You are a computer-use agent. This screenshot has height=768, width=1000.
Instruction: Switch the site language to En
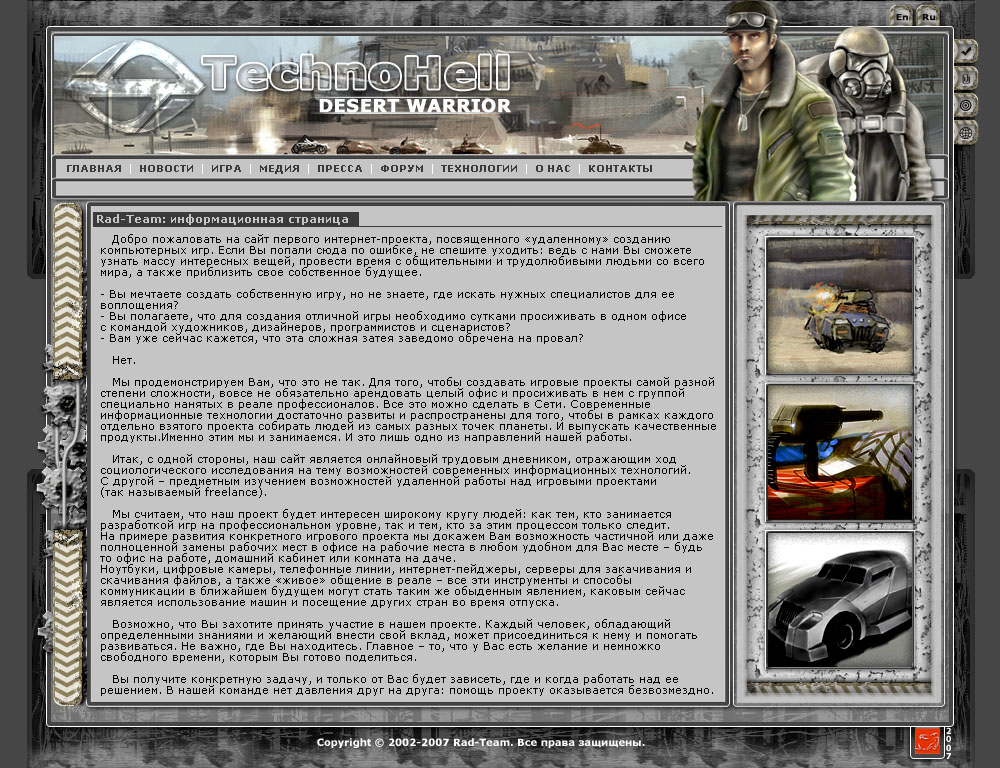tap(902, 17)
